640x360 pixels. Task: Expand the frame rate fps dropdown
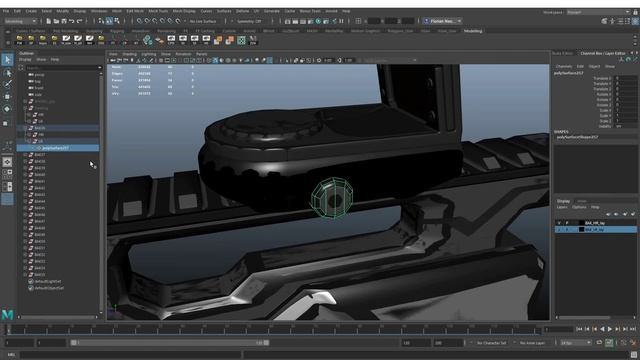click(x=576, y=343)
